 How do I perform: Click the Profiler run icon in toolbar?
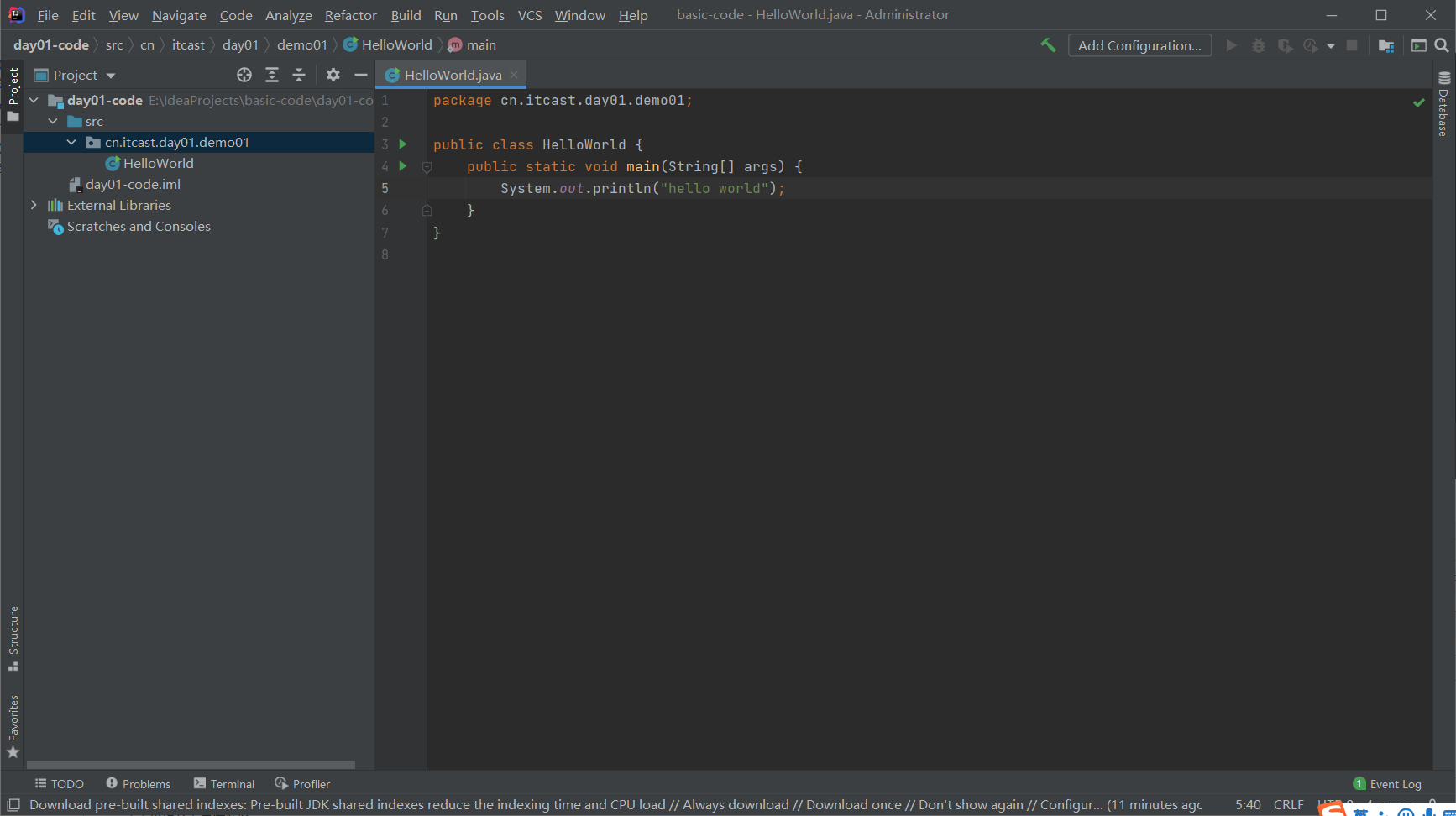coord(1311,45)
